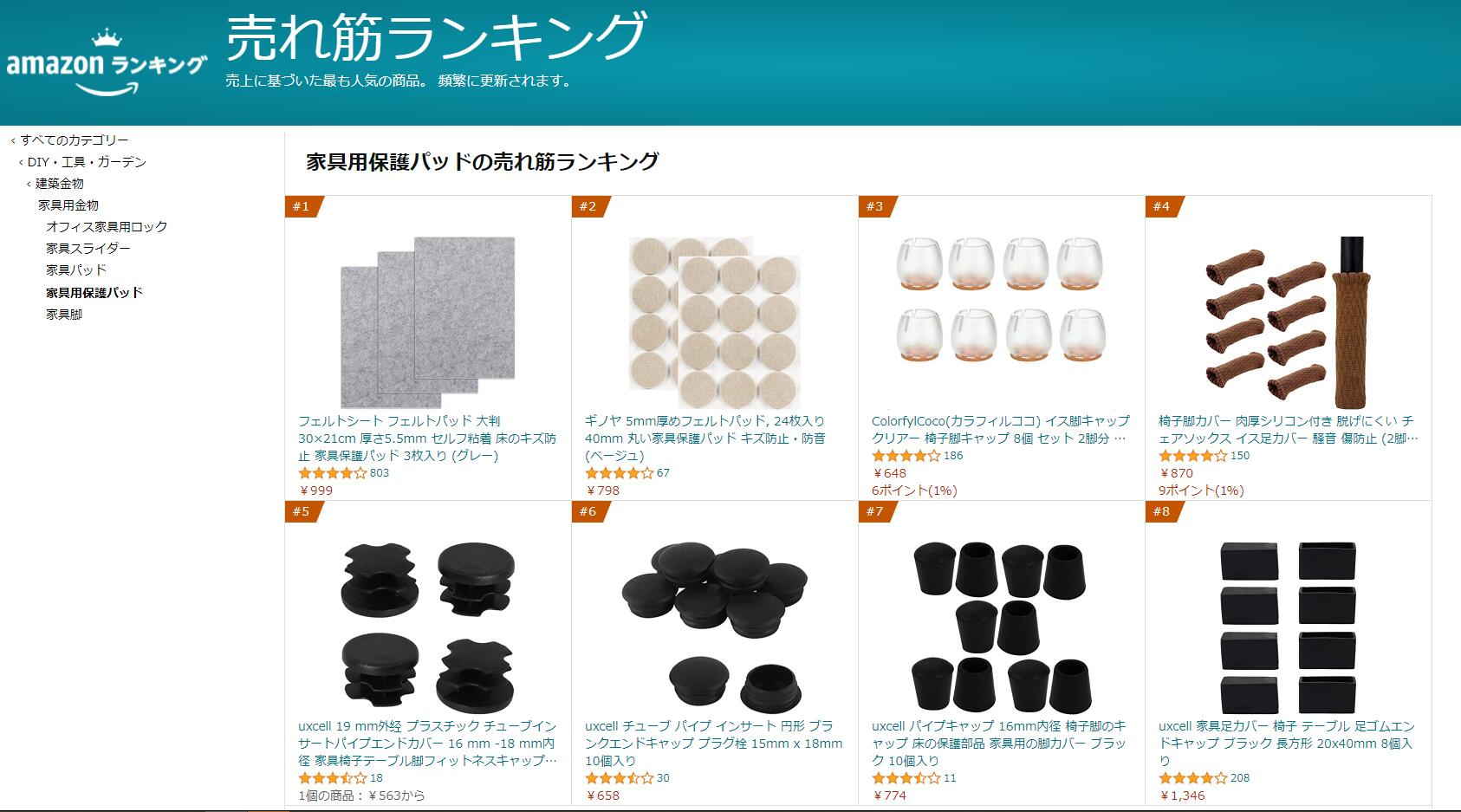Screen dimensions: 1461x812
Task: Navigate up to 建築金物 category
Action: (60, 184)
